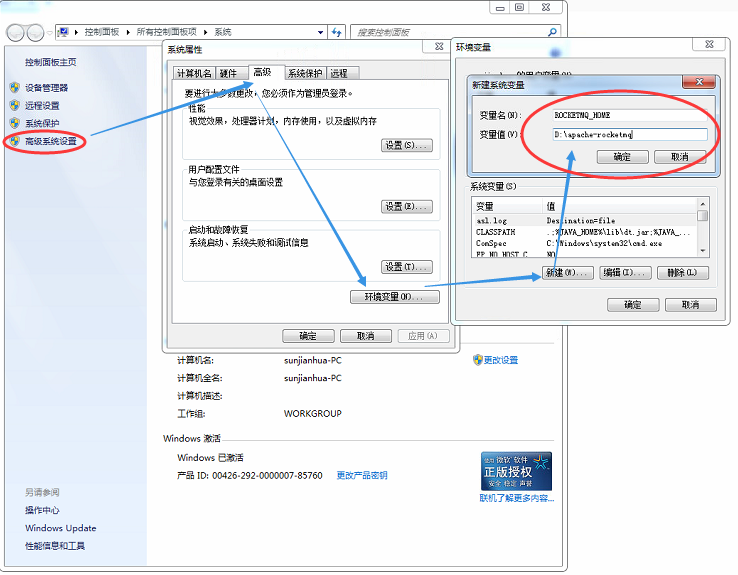Close the 系统属性 dialog
The height and width of the screenshot is (575, 738).
click(439, 46)
